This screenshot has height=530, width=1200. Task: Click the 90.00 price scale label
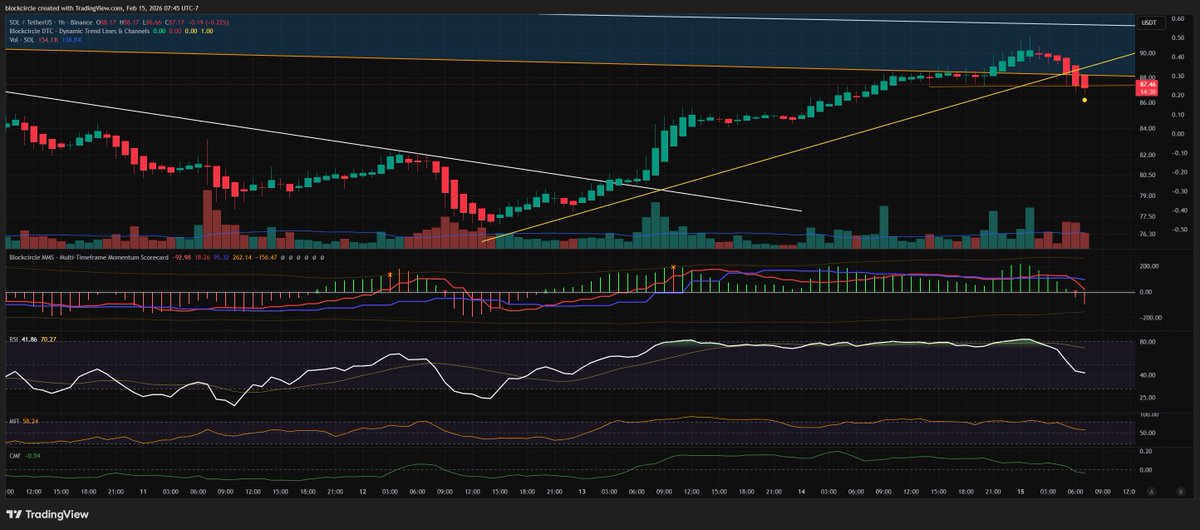[1147, 53]
